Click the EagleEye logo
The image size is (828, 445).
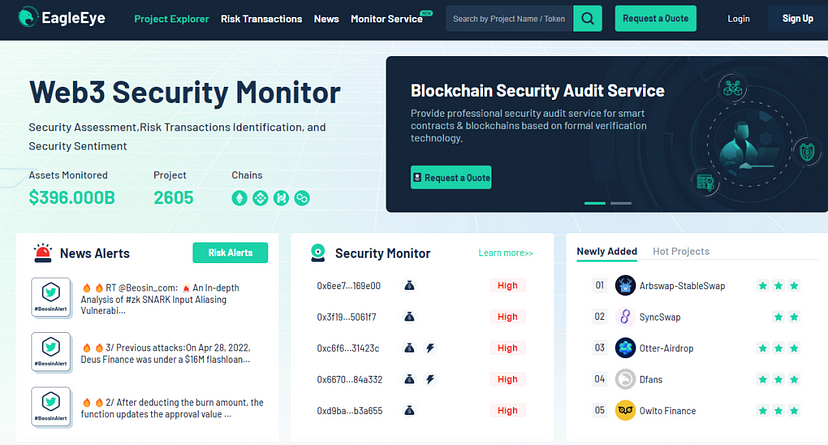(61, 18)
